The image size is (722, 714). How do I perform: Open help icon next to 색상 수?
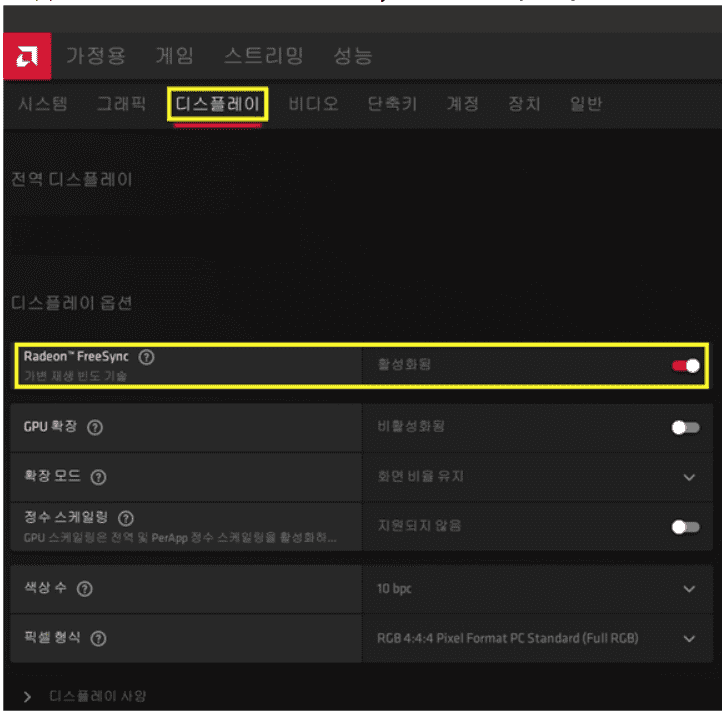tap(85, 589)
